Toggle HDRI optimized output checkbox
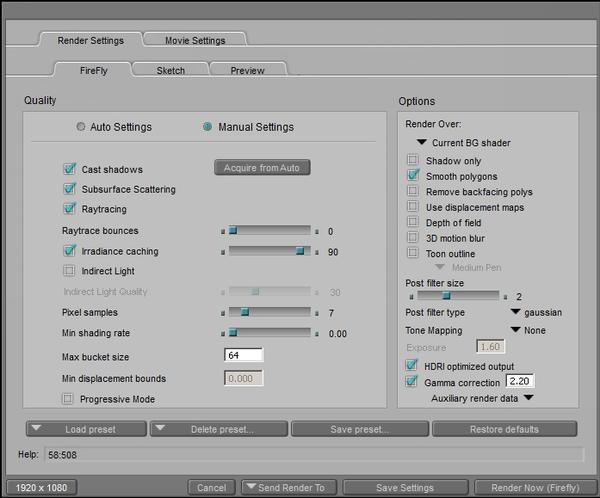Image resolution: width=600 pixels, height=498 pixels. click(412, 365)
